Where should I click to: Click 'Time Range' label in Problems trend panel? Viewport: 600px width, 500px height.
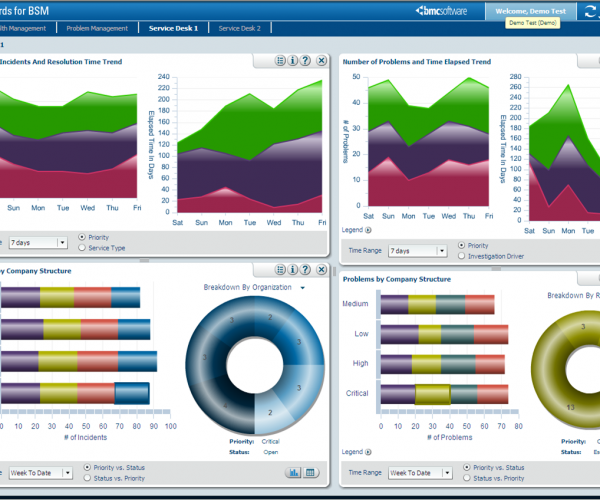coord(365,251)
